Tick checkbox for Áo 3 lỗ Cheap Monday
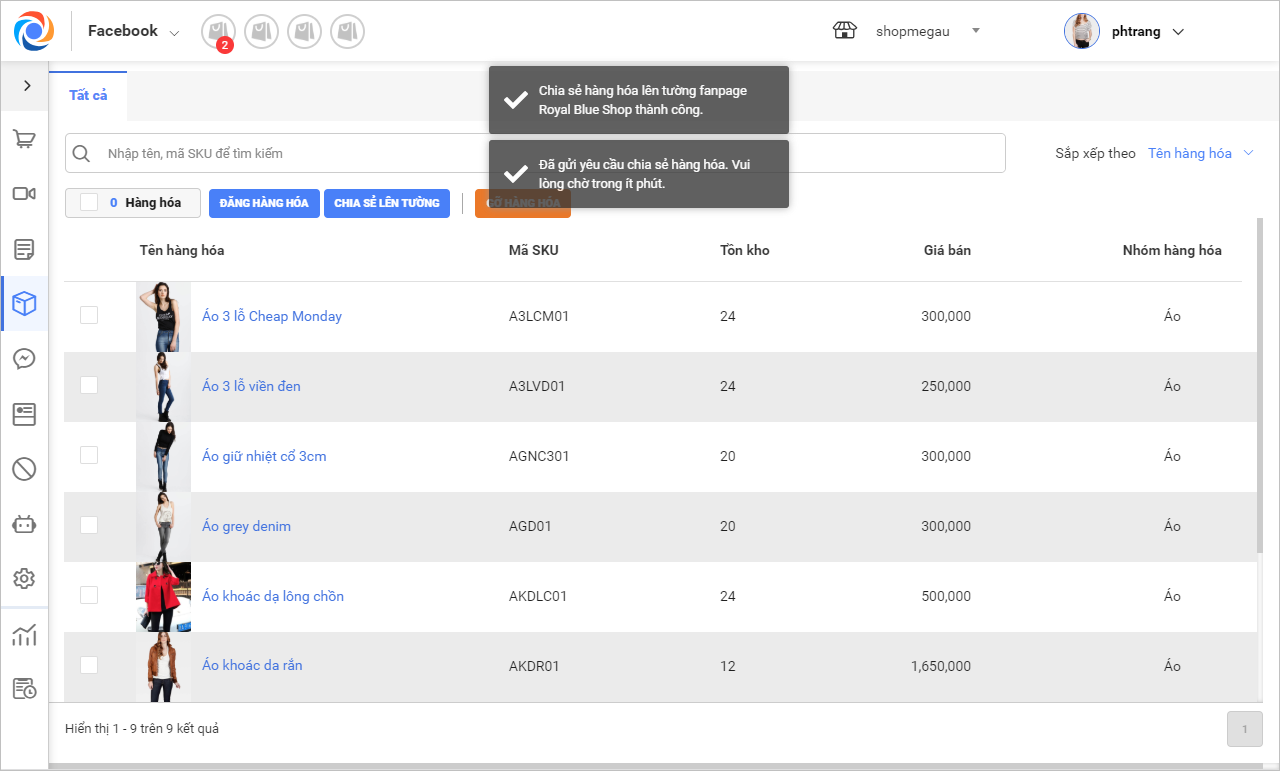 click(x=89, y=316)
